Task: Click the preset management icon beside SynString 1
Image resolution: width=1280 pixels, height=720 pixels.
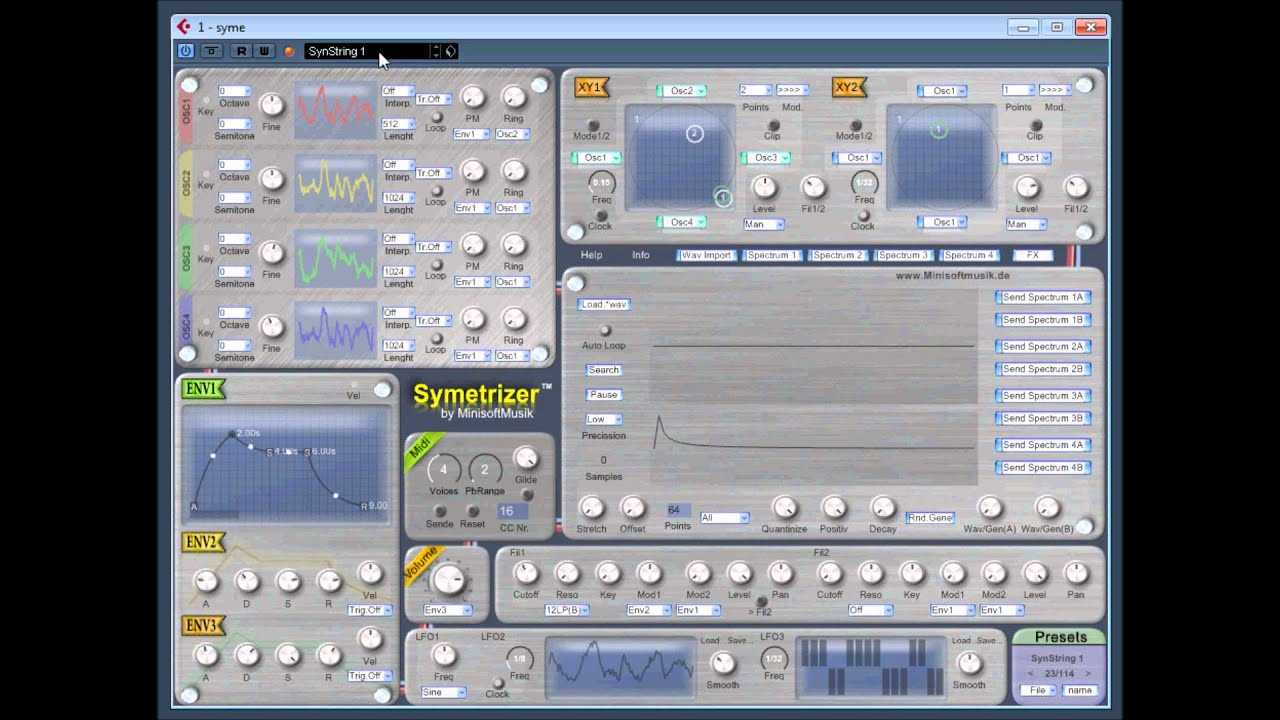Action: (451, 51)
